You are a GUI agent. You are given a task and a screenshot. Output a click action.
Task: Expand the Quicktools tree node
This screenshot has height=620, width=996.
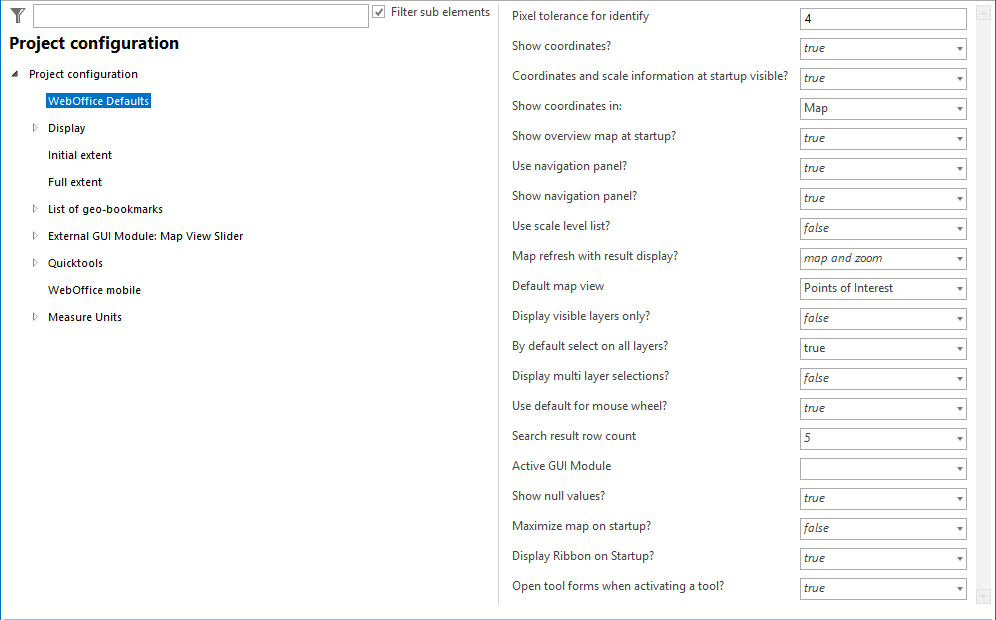[35, 263]
